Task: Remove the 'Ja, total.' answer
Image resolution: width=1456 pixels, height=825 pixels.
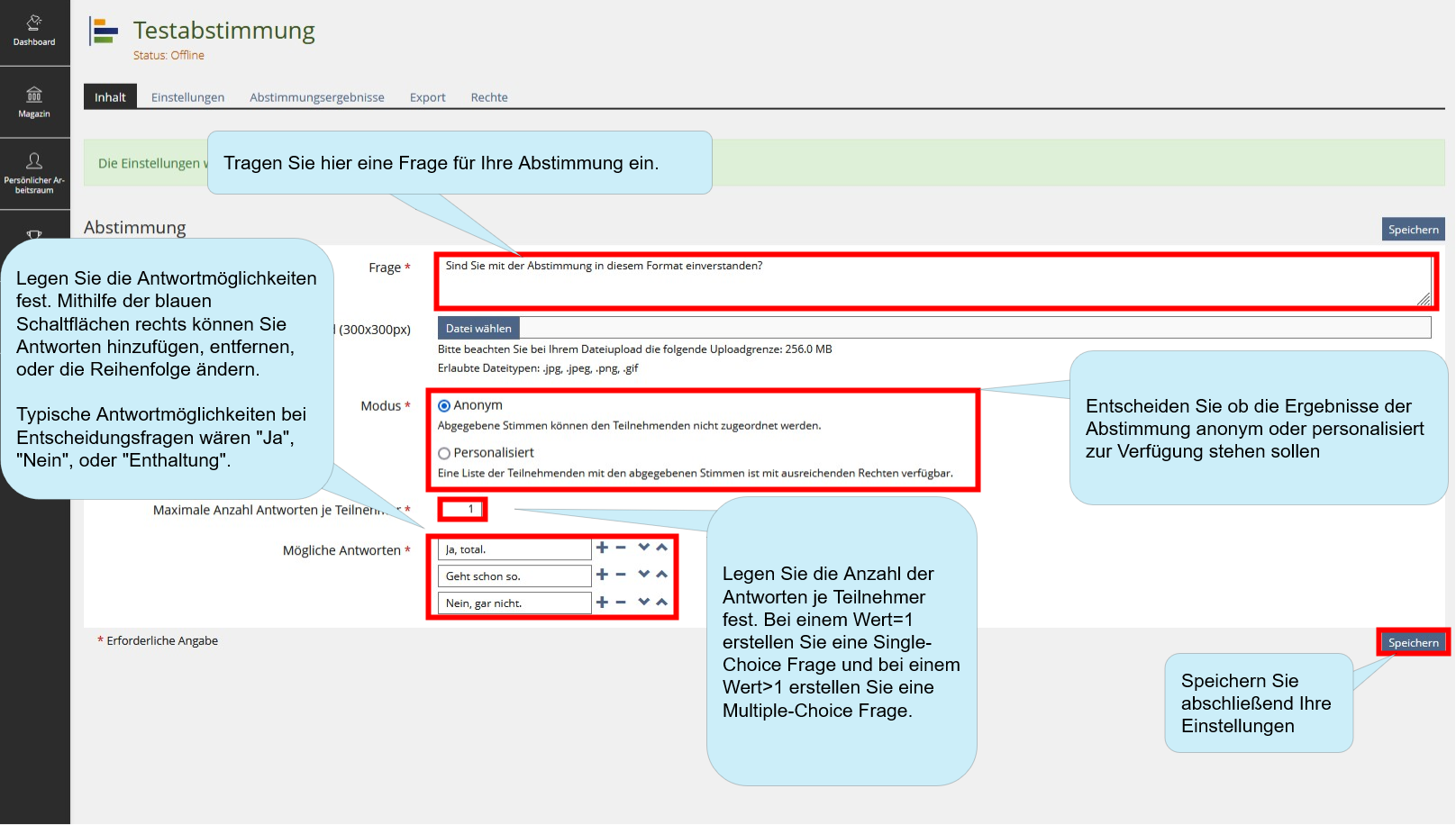Action: pos(621,548)
